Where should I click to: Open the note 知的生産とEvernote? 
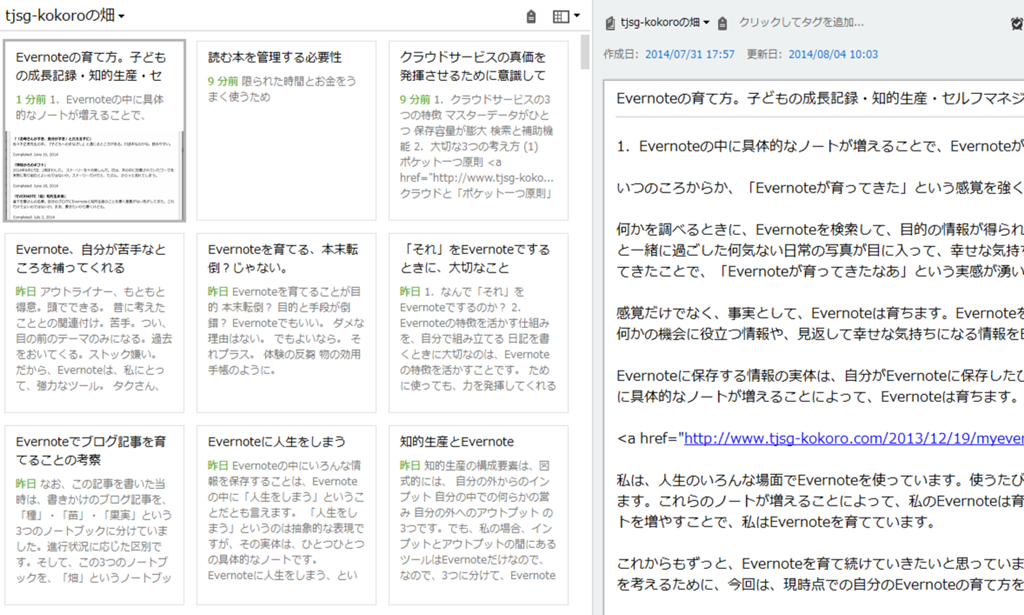click(478, 514)
